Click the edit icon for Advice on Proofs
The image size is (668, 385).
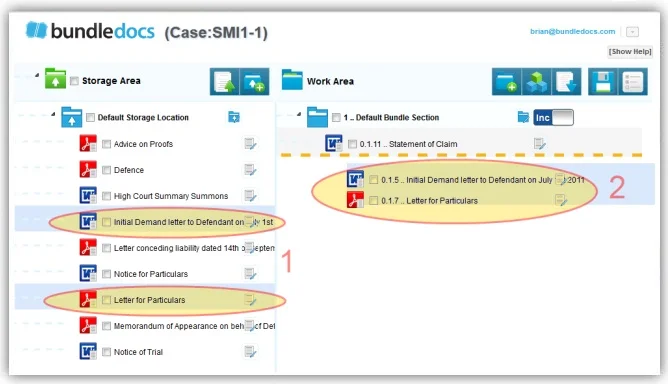point(250,144)
